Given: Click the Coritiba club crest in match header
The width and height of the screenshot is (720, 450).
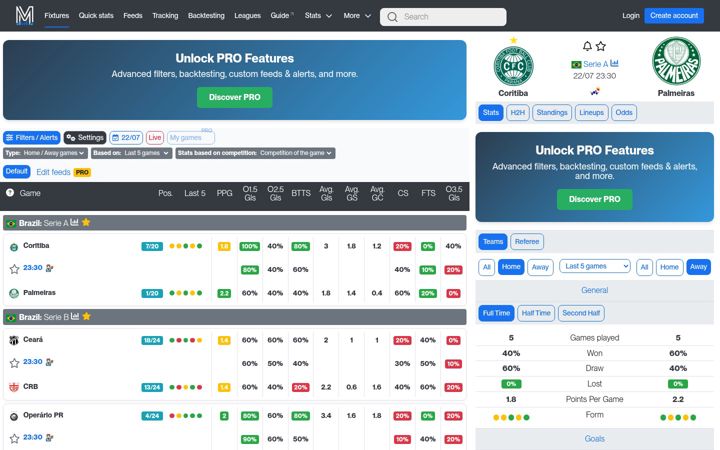Looking at the screenshot, I should click(513, 66).
